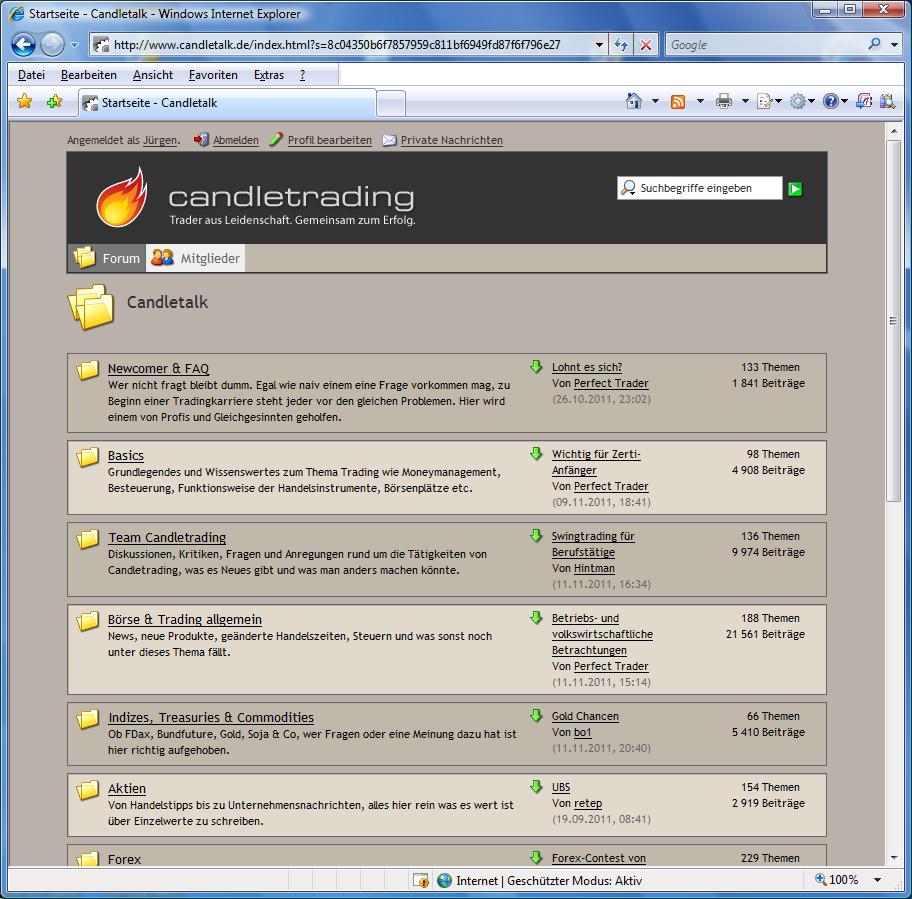Click the browser Forward arrow button

(52, 45)
